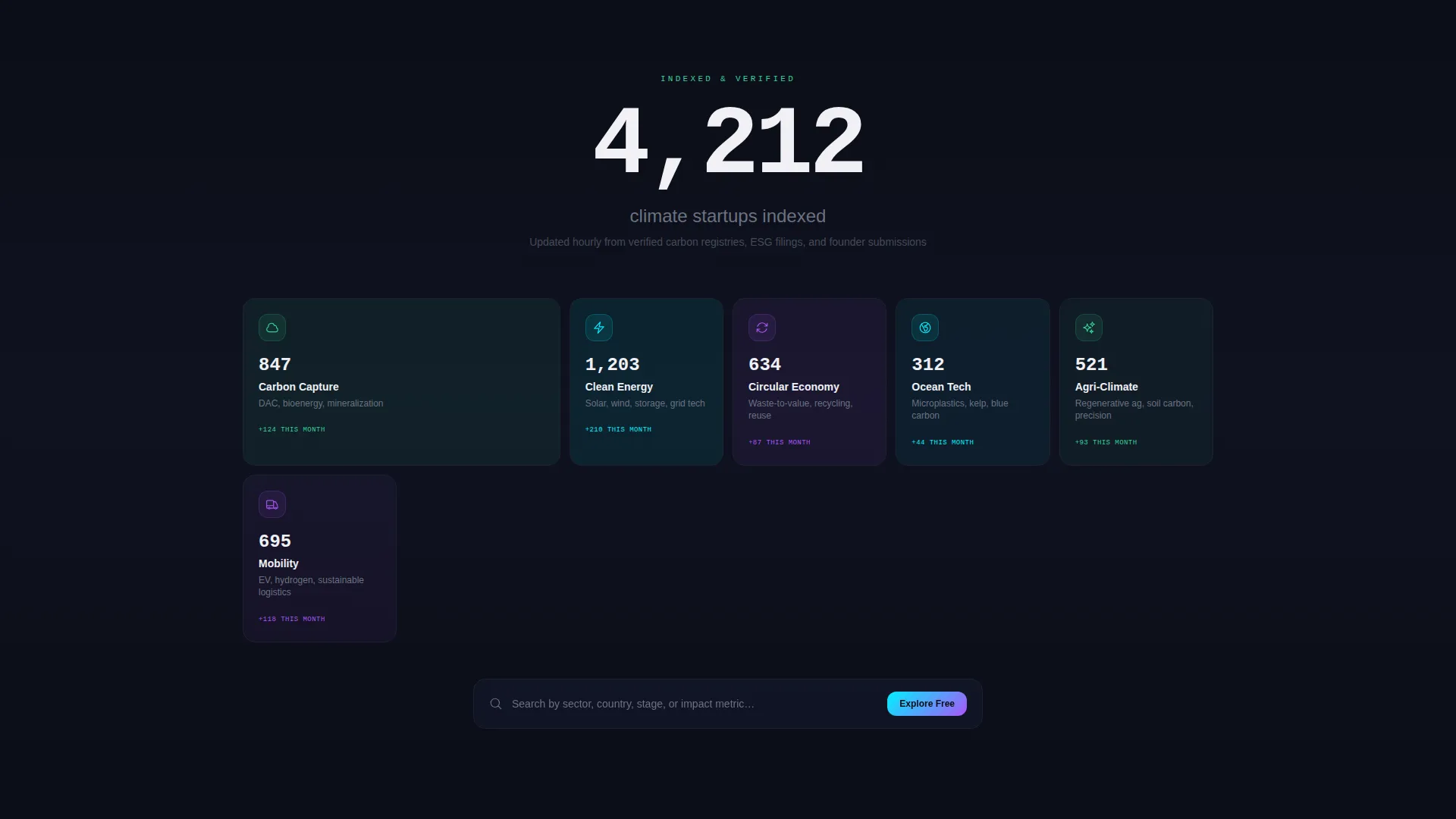Click the 'climate startups indexed' subtitle
Image resolution: width=1456 pixels, height=819 pixels.
coord(728,216)
